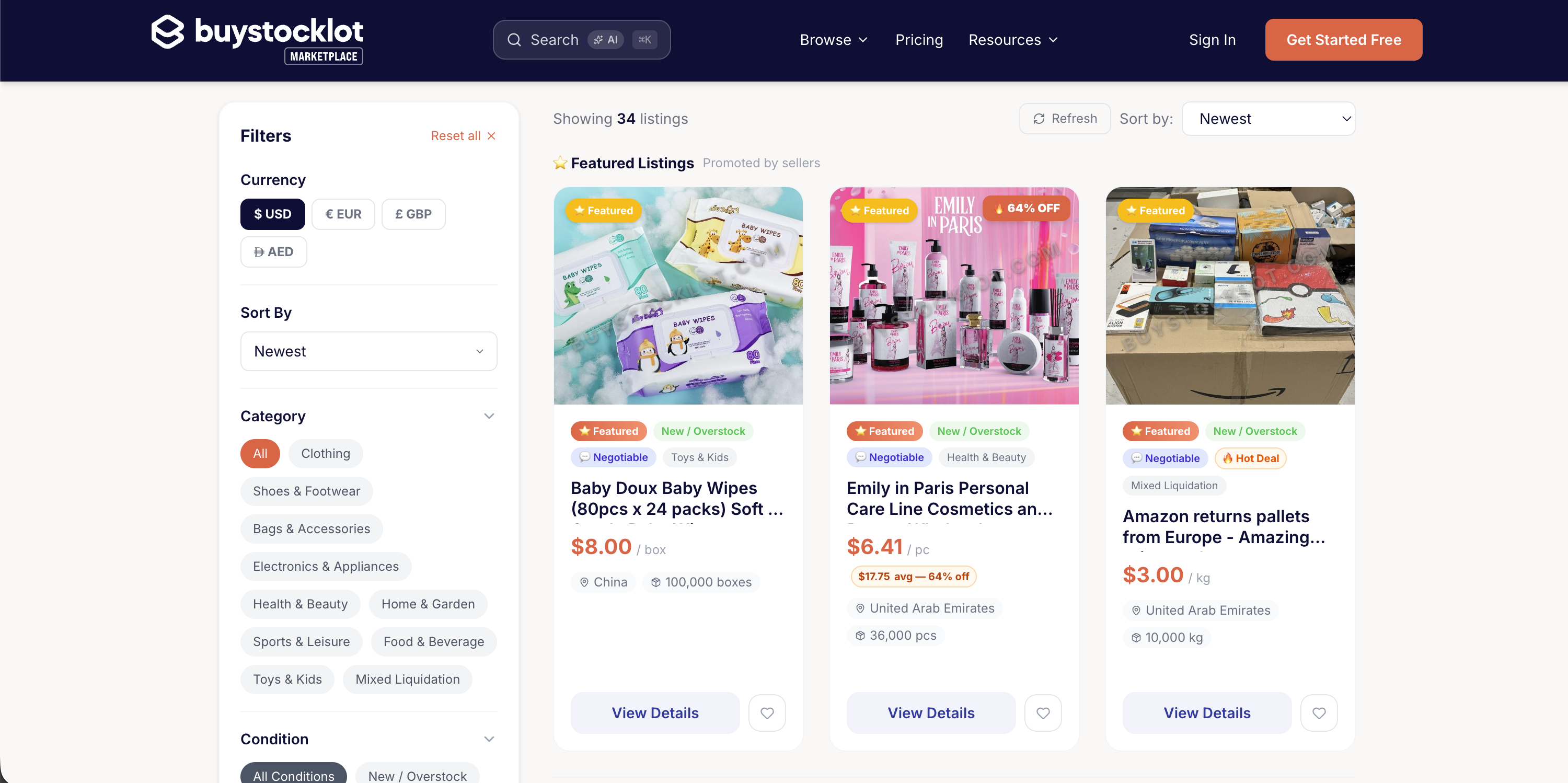Viewport: 1568px width, 783px height.
Task: Favorite the Amazon returns pallets listing via heart icon
Action: point(1319,713)
